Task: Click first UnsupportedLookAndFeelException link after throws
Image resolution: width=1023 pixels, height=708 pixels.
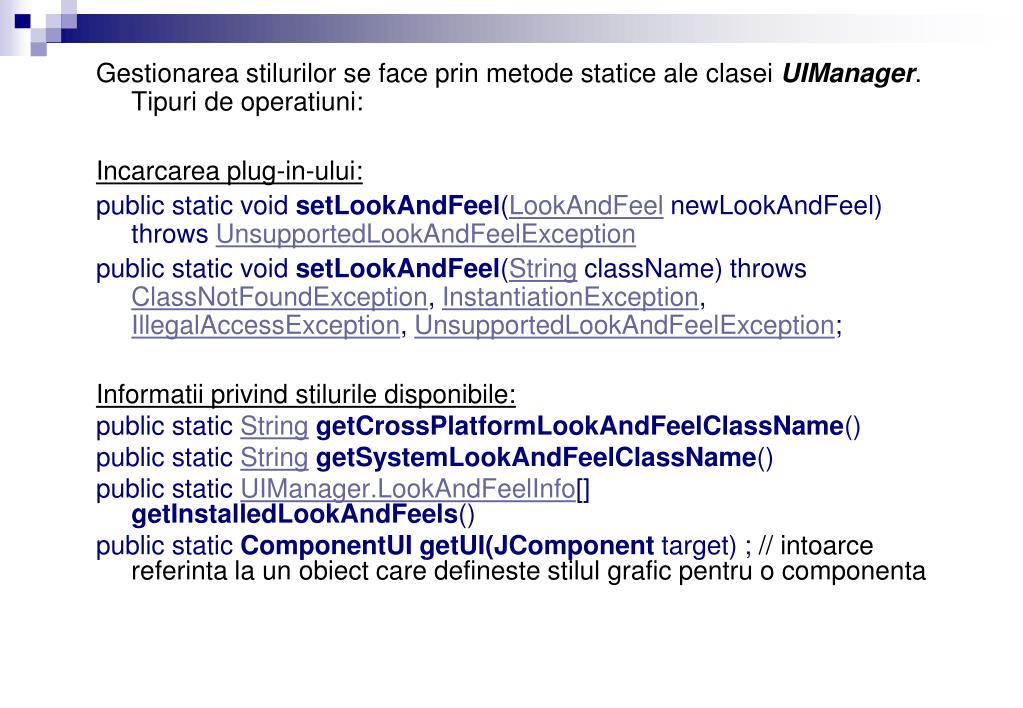Action: [425, 235]
